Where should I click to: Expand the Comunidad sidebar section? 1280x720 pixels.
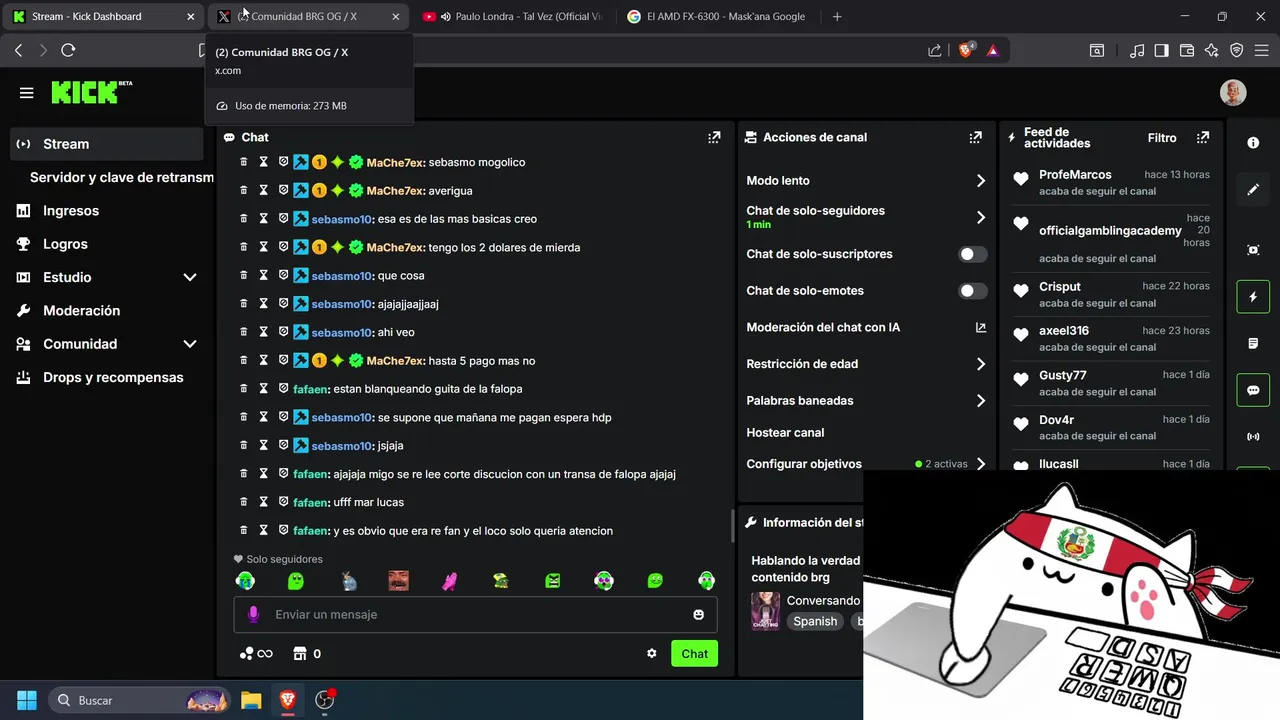[190, 344]
